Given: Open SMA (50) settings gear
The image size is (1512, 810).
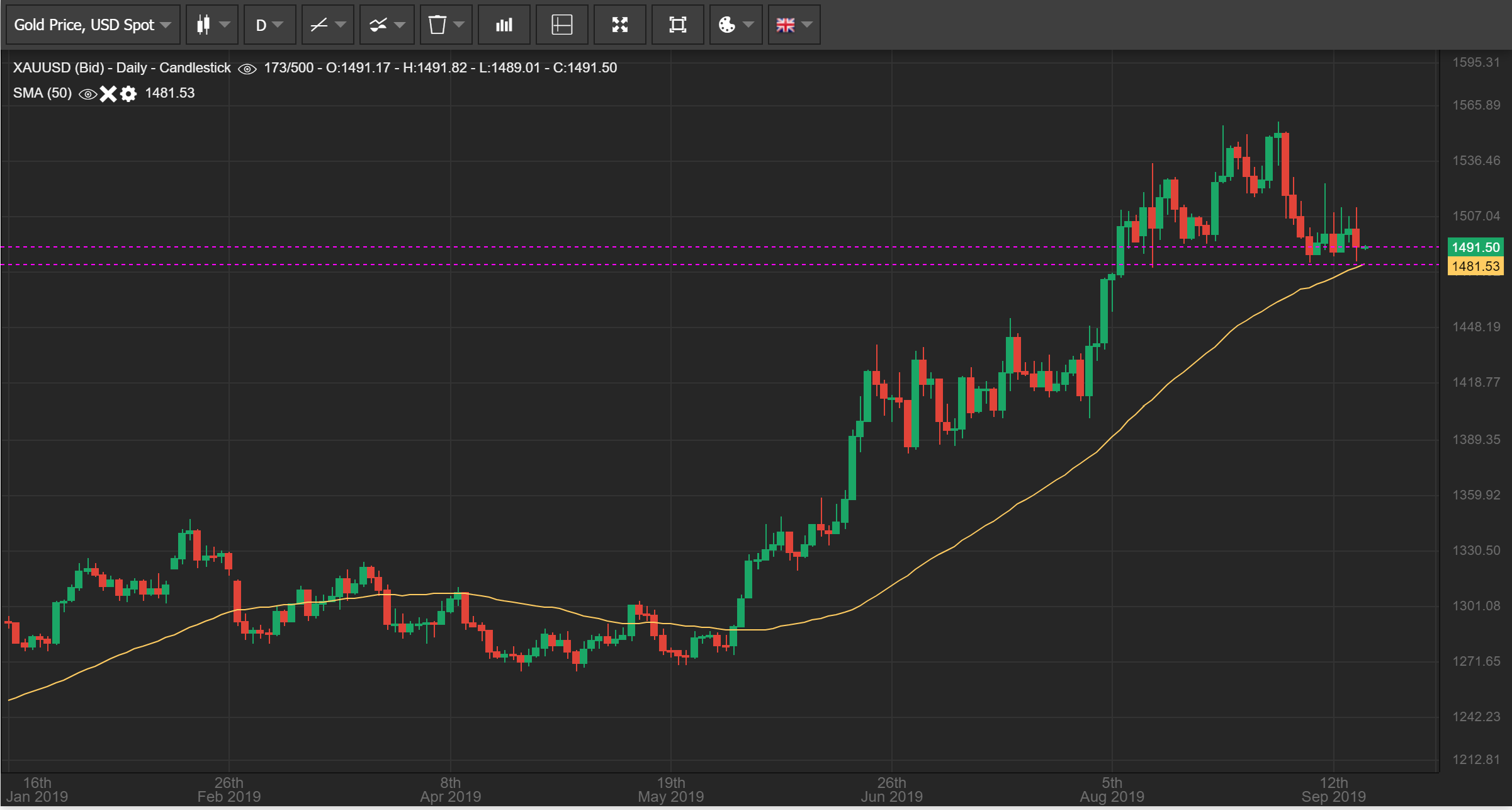Looking at the screenshot, I should [128, 94].
